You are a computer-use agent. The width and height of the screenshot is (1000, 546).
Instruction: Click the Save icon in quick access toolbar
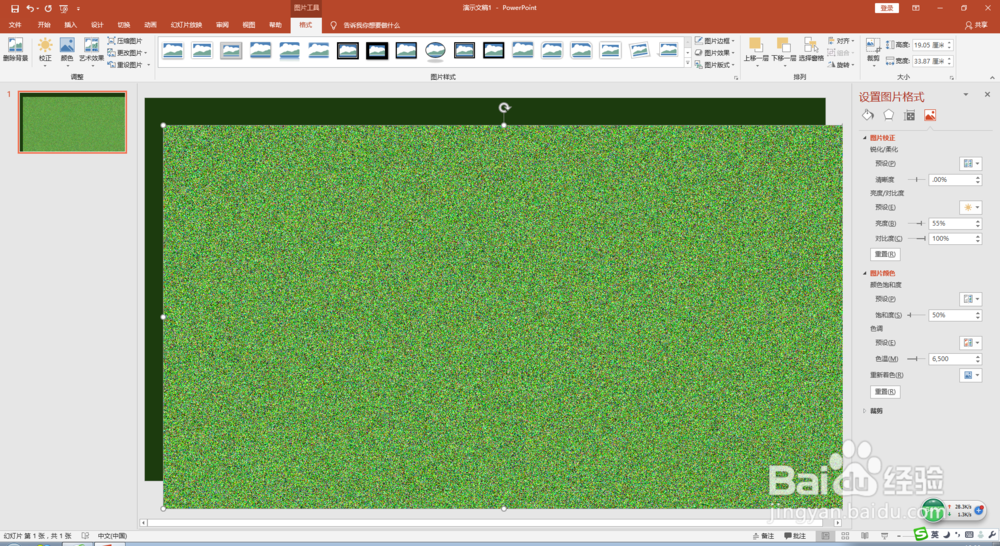15,8
